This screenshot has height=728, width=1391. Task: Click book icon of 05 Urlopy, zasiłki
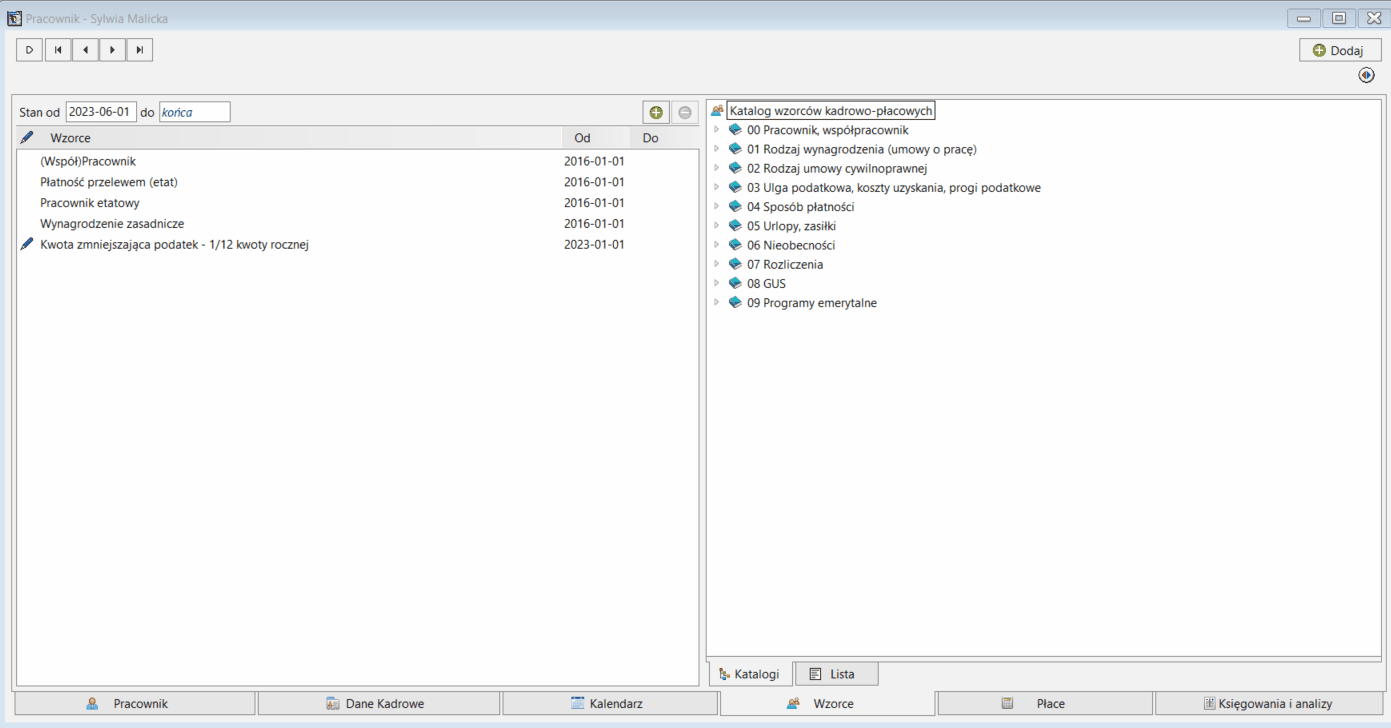pyautogui.click(x=736, y=226)
